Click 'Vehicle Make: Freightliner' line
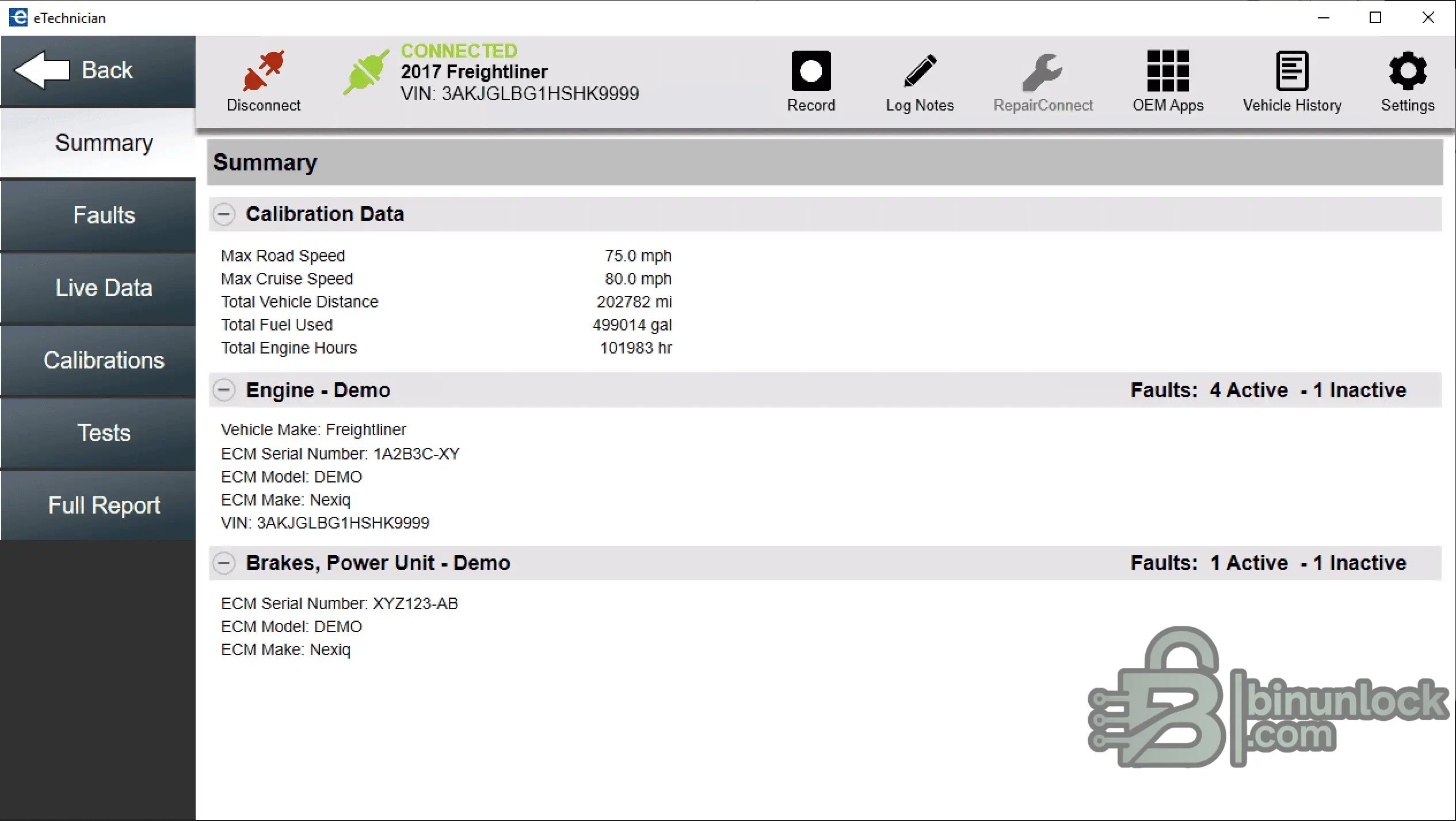 314,430
